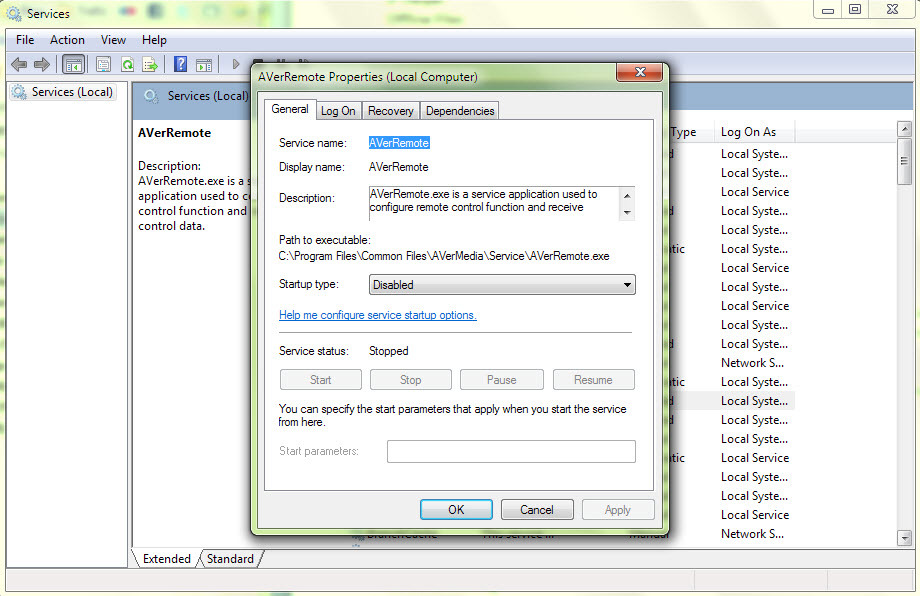Toggle Show/Hide Console Tree toolbar icon
This screenshot has width=920, height=596.
tap(74, 65)
